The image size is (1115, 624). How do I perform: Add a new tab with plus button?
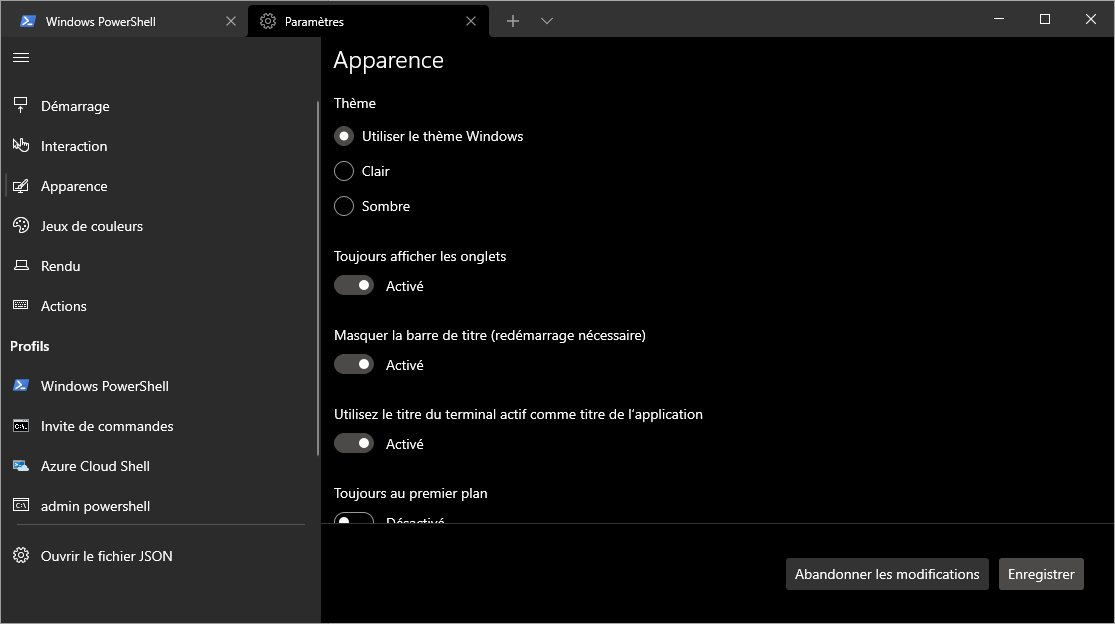[513, 21]
